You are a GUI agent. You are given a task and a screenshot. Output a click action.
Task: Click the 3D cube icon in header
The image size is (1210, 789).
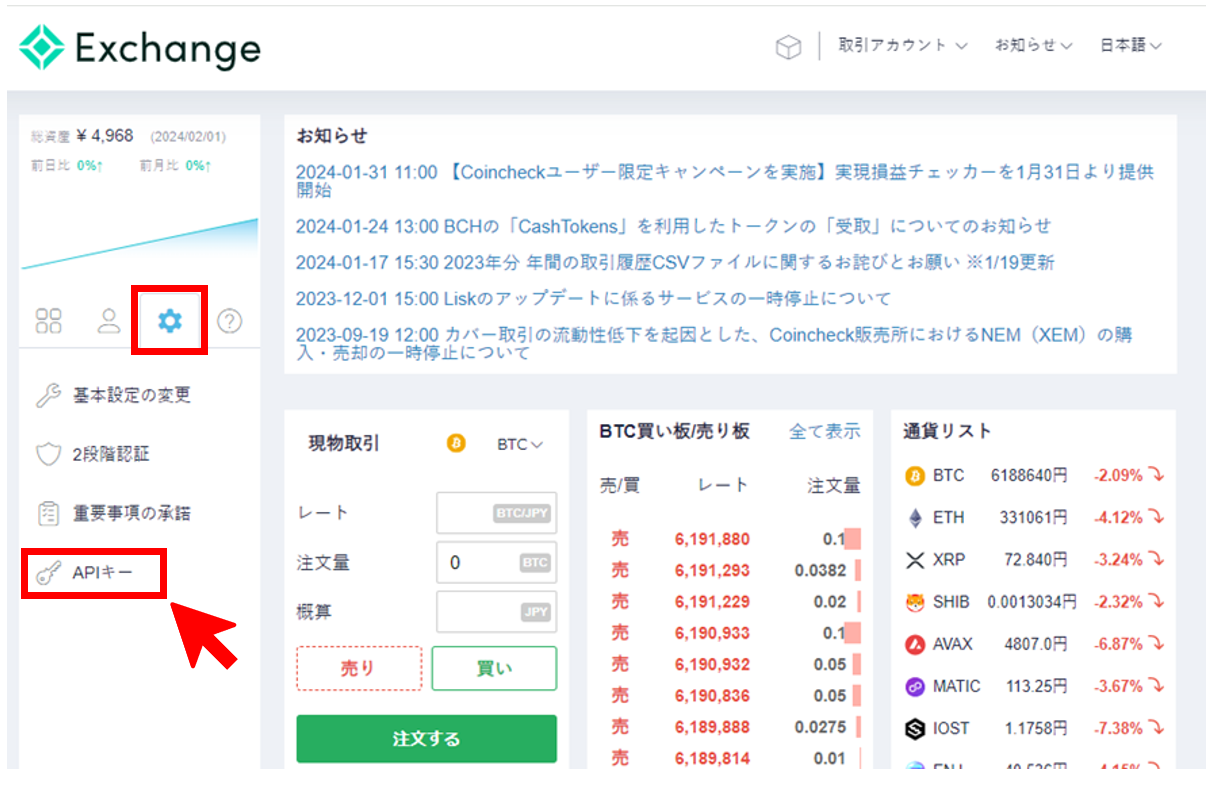point(788,47)
